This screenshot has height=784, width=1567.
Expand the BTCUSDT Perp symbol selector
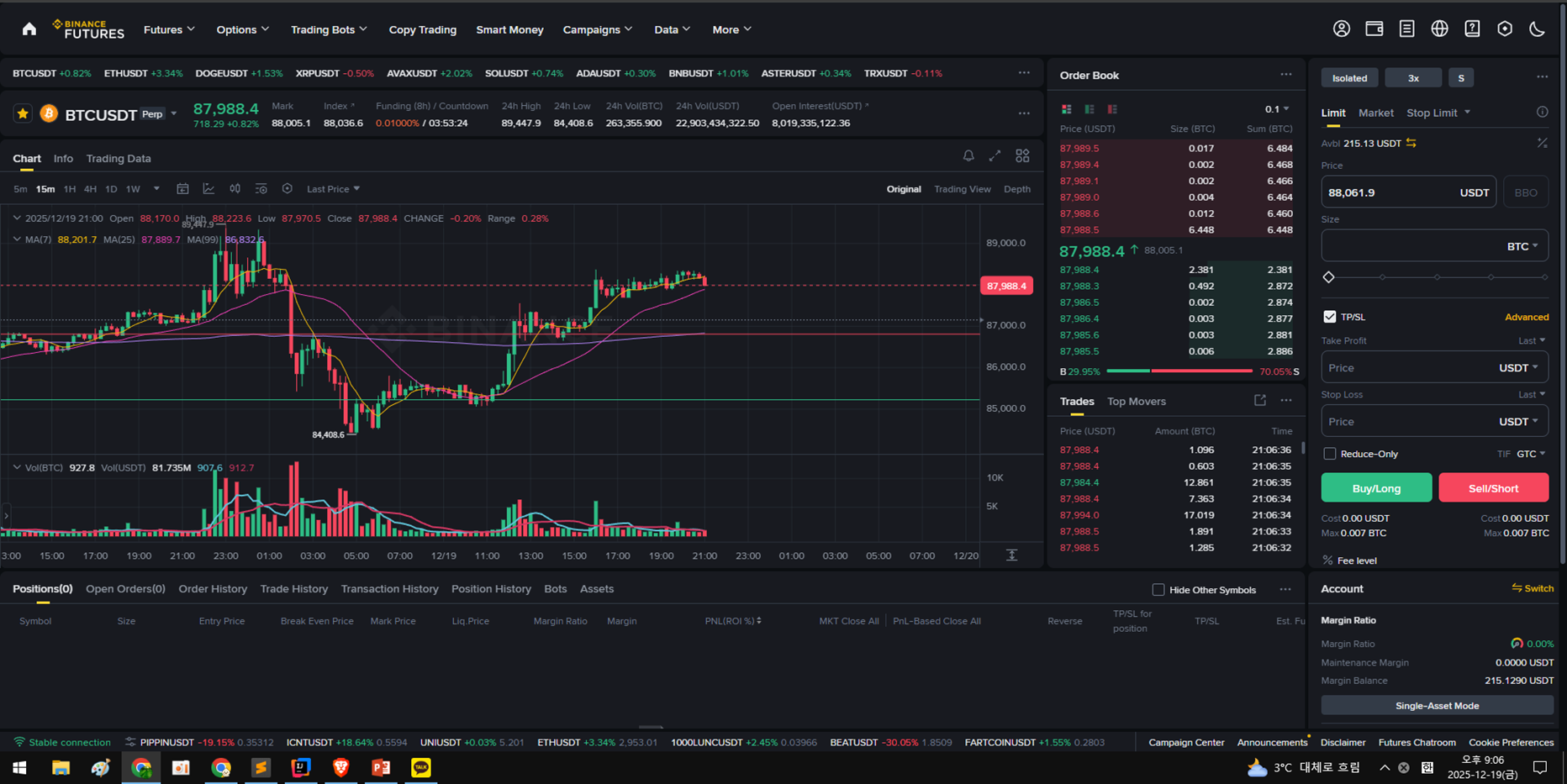174,114
